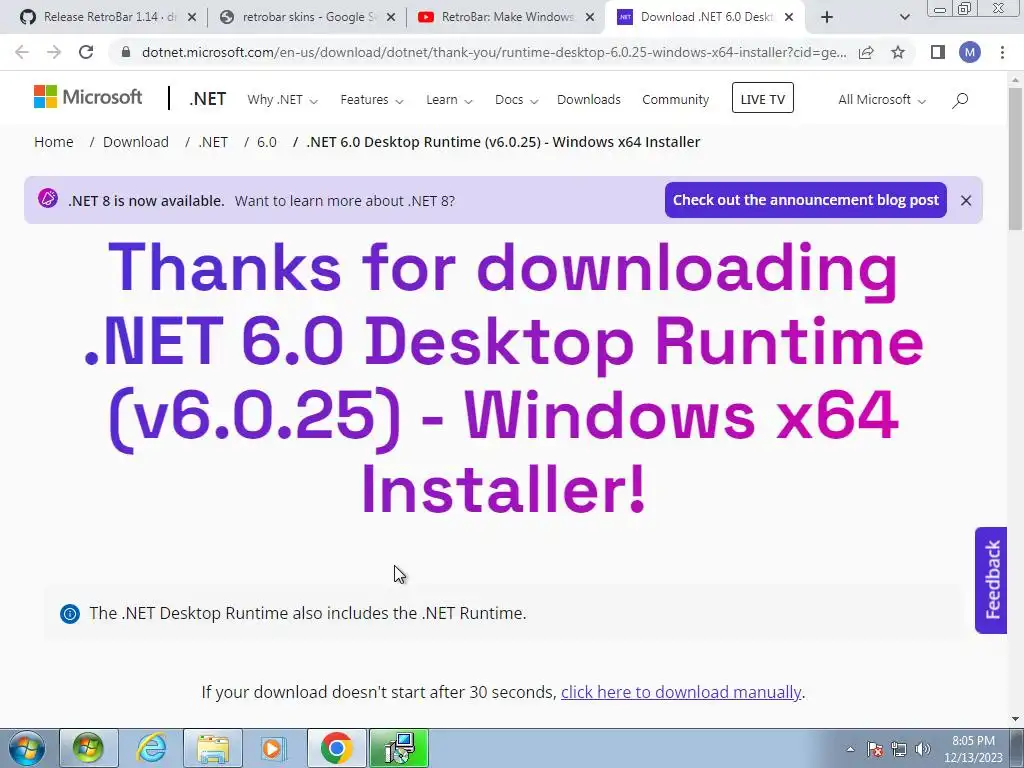The image size is (1024, 768).
Task: Open the Community nav item
Action: click(x=675, y=100)
